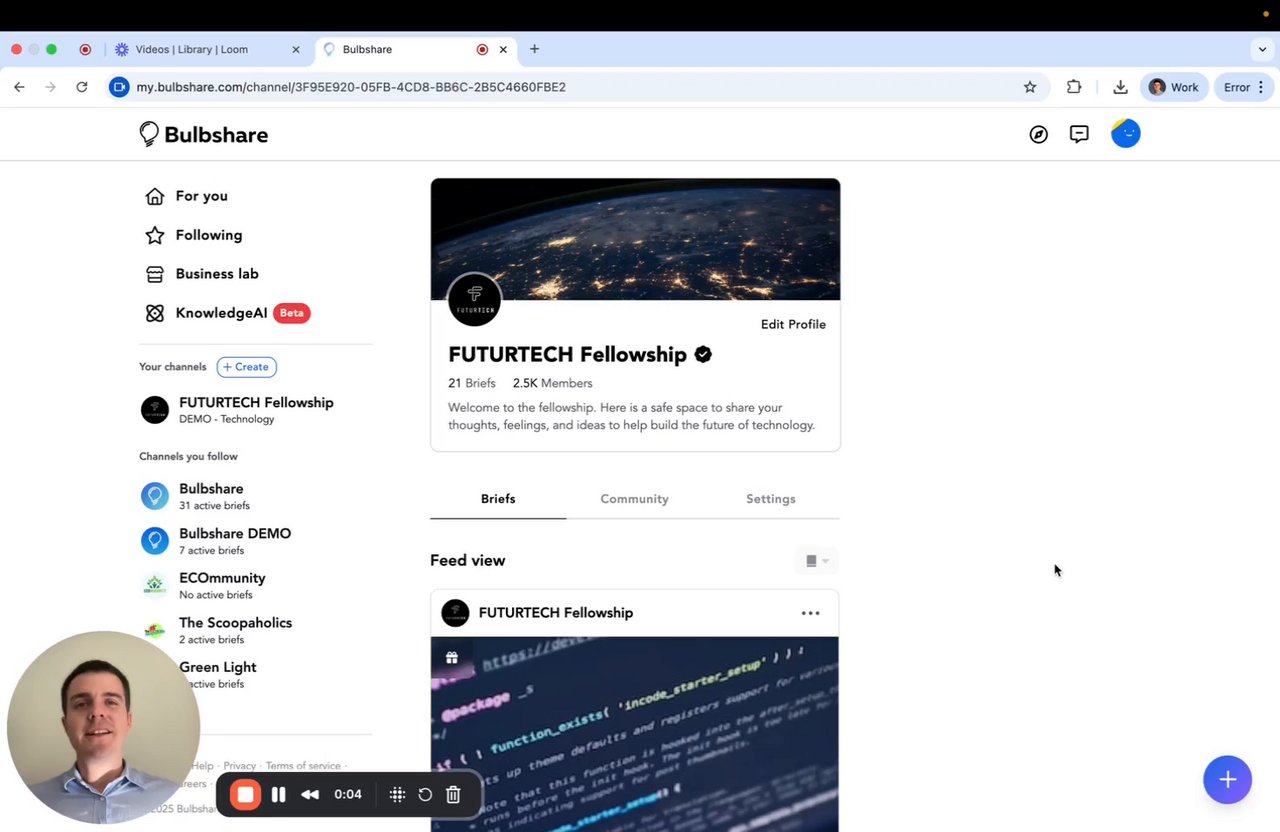Screen dimensions: 1280x832
Task: Open the three-dots menu on FUTURTECH post
Action: click(810, 613)
